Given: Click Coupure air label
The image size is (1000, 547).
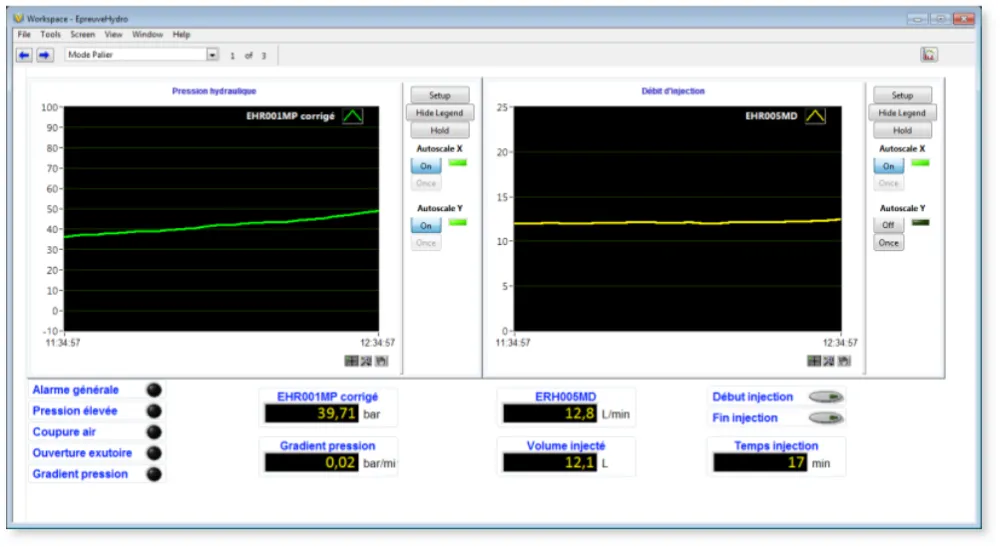Looking at the screenshot, I should tap(64, 432).
